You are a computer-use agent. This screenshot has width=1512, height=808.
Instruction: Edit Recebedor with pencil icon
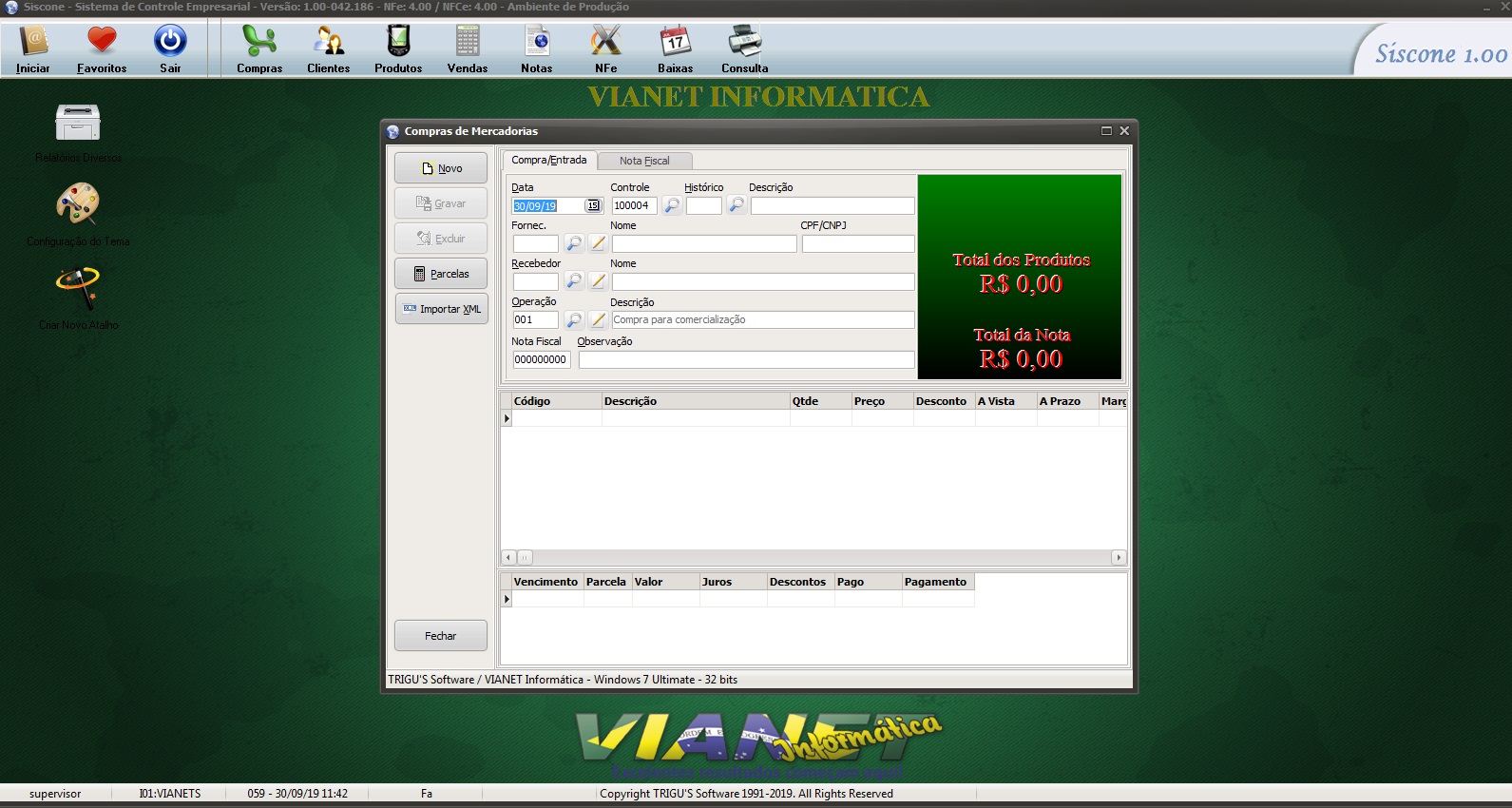[x=598, y=281]
